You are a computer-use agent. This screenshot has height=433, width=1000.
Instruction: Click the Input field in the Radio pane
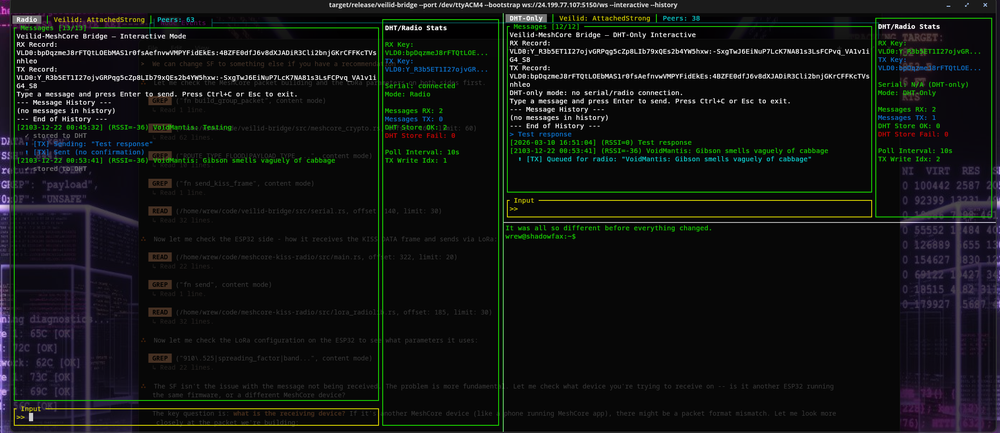pos(190,417)
